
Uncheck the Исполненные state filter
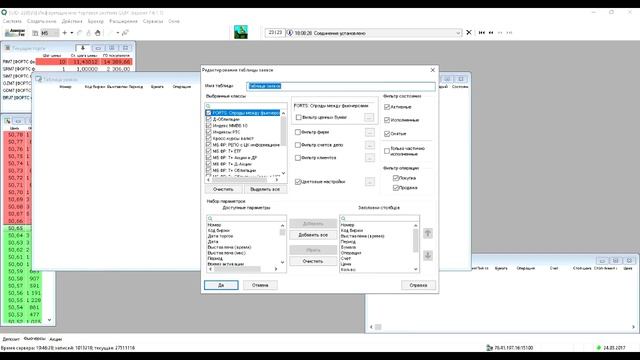[387, 120]
